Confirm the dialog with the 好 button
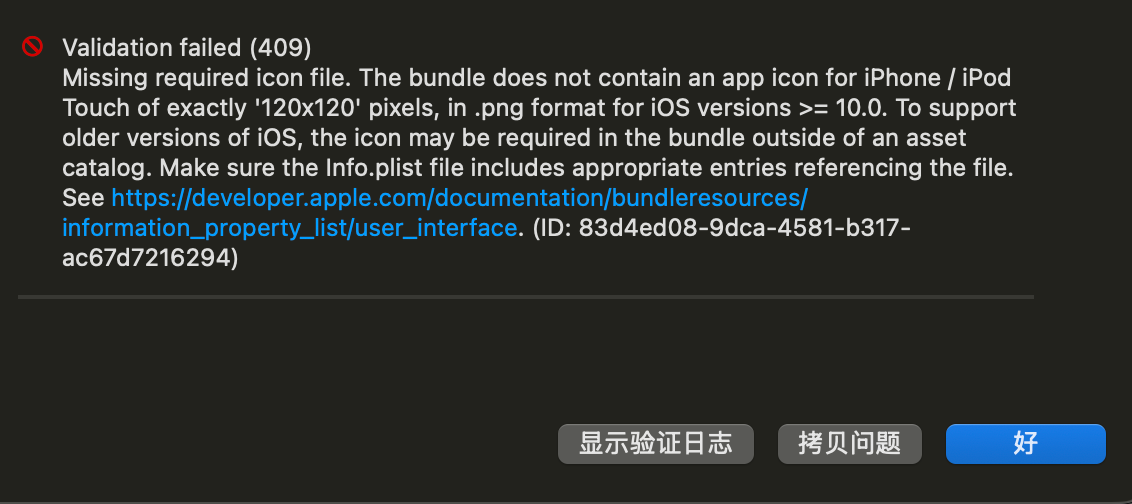This screenshot has height=504, width=1132. coord(1025,443)
